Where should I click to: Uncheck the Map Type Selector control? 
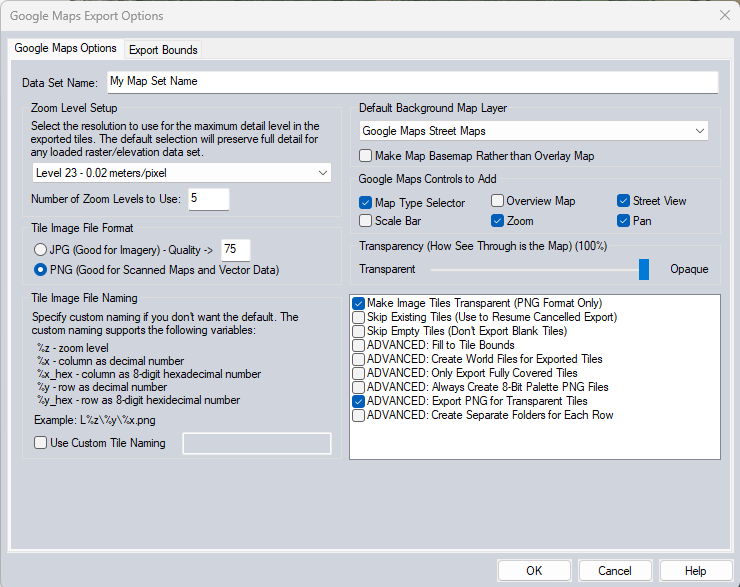pyautogui.click(x=366, y=202)
